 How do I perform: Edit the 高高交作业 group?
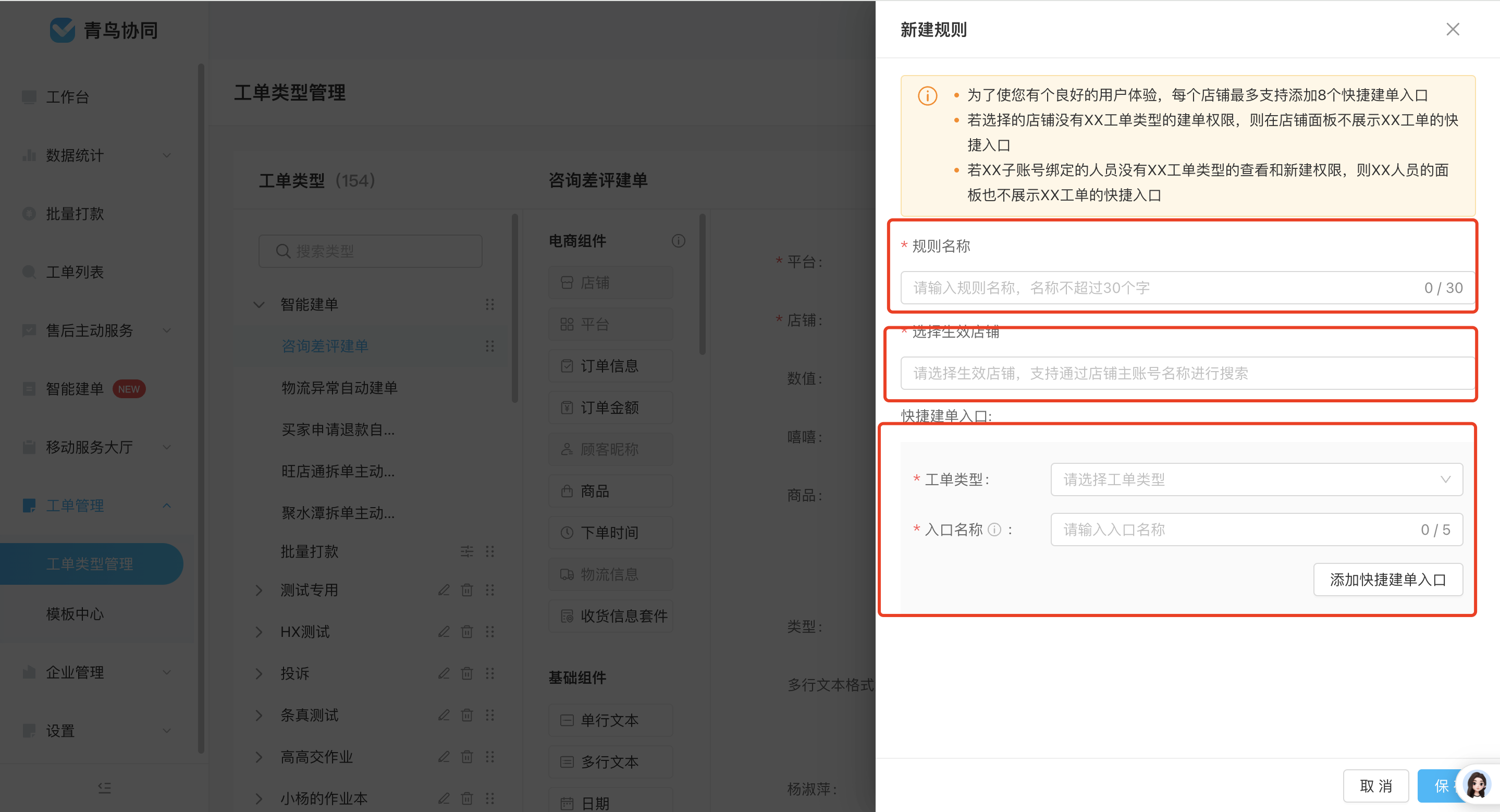click(x=444, y=757)
